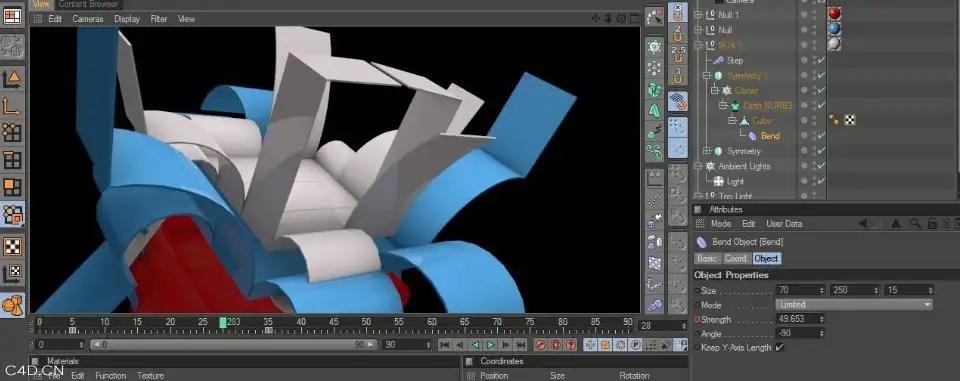Click the Attributes back arrow icon
960x381 pixels.
point(863,224)
